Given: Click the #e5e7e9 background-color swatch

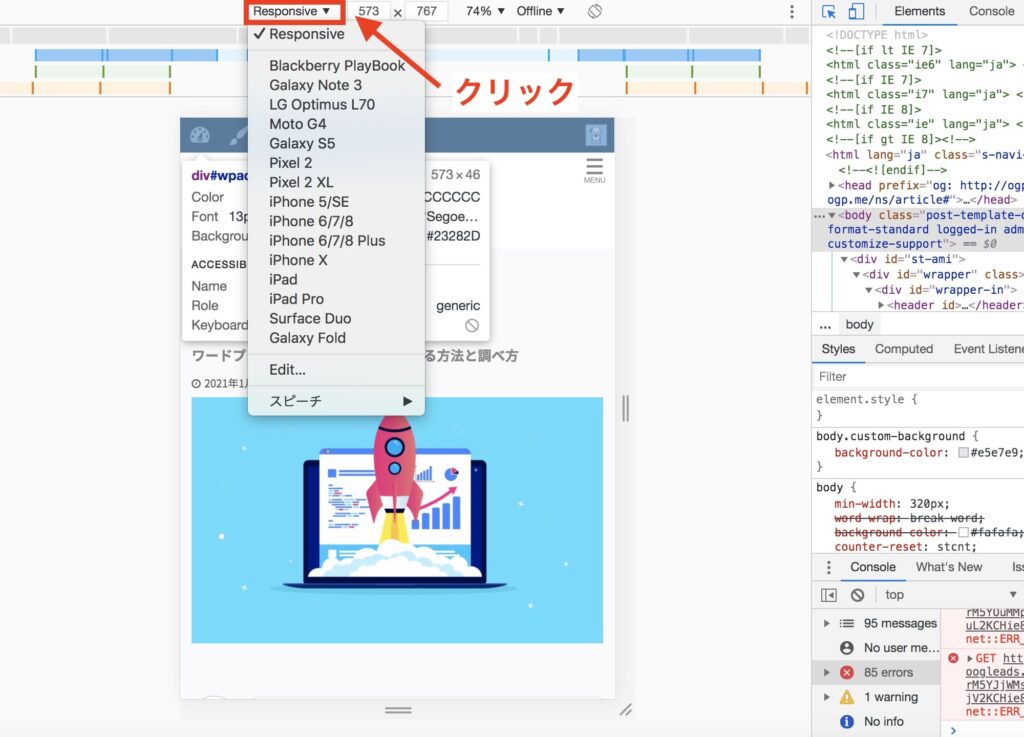Looking at the screenshot, I should [x=963, y=452].
